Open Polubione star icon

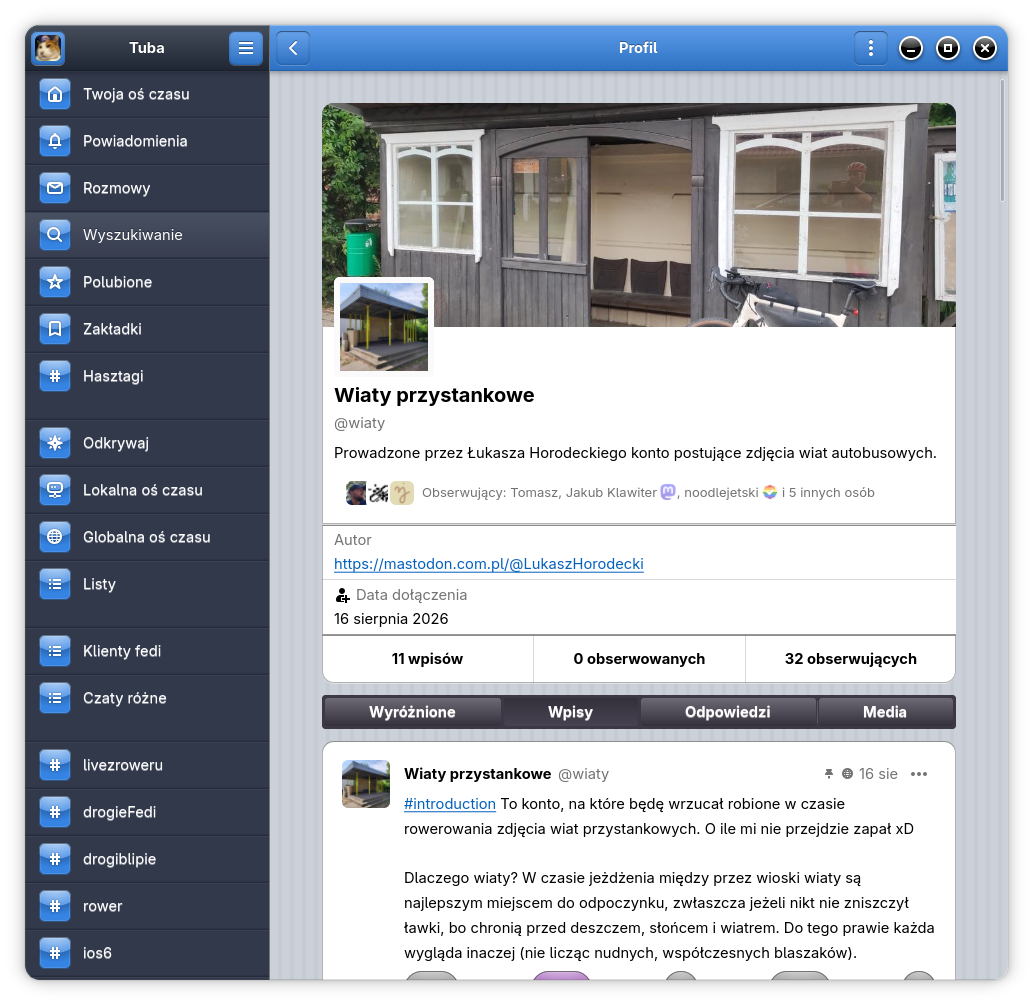click(x=55, y=282)
